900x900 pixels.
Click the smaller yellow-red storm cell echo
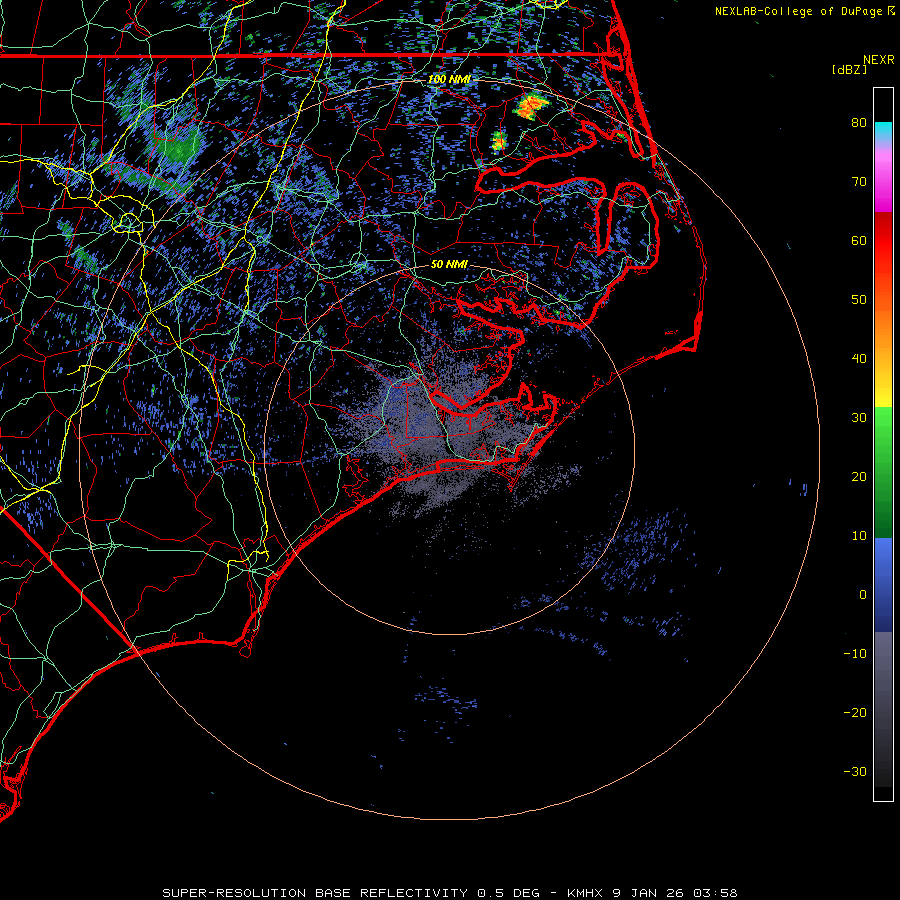point(498,141)
